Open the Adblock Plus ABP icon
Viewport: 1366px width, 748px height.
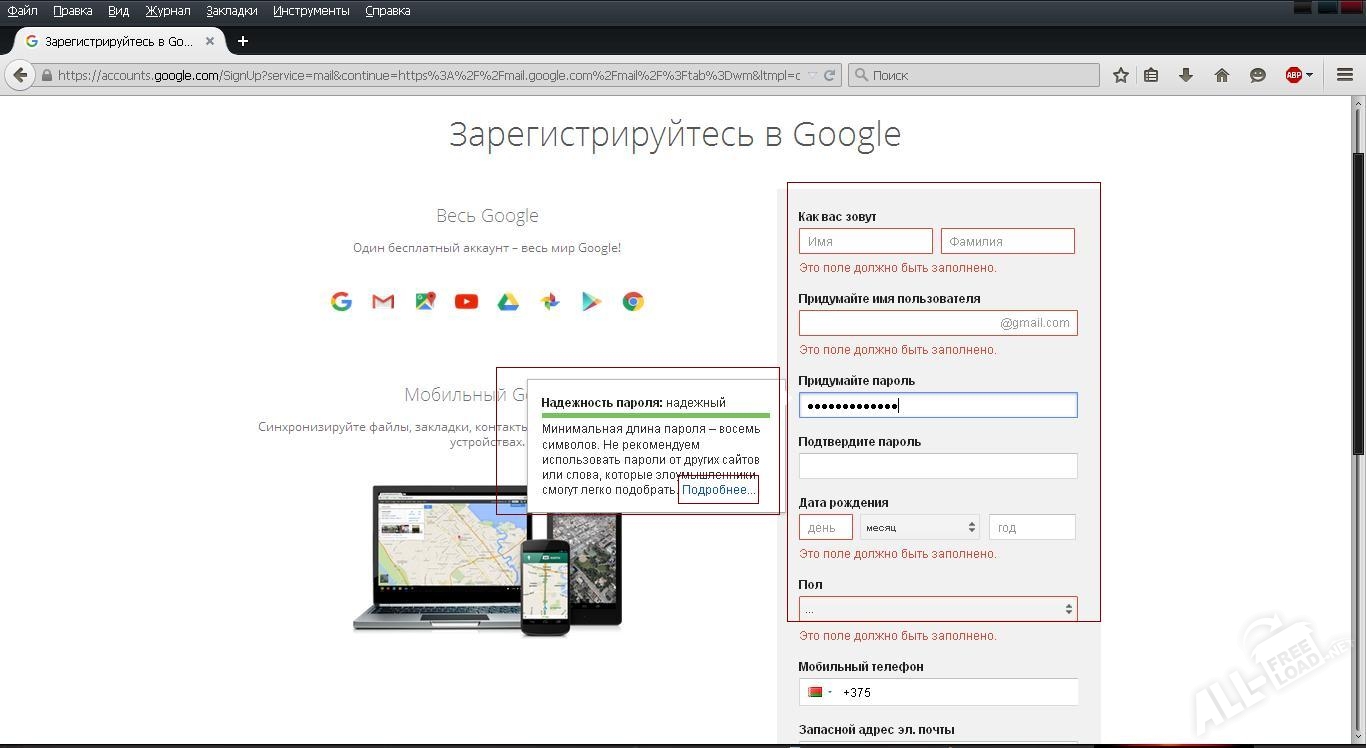(1294, 75)
